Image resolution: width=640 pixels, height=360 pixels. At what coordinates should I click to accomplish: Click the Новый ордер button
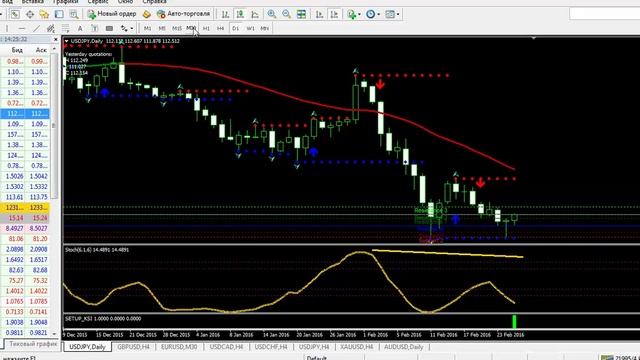click(111, 14)
